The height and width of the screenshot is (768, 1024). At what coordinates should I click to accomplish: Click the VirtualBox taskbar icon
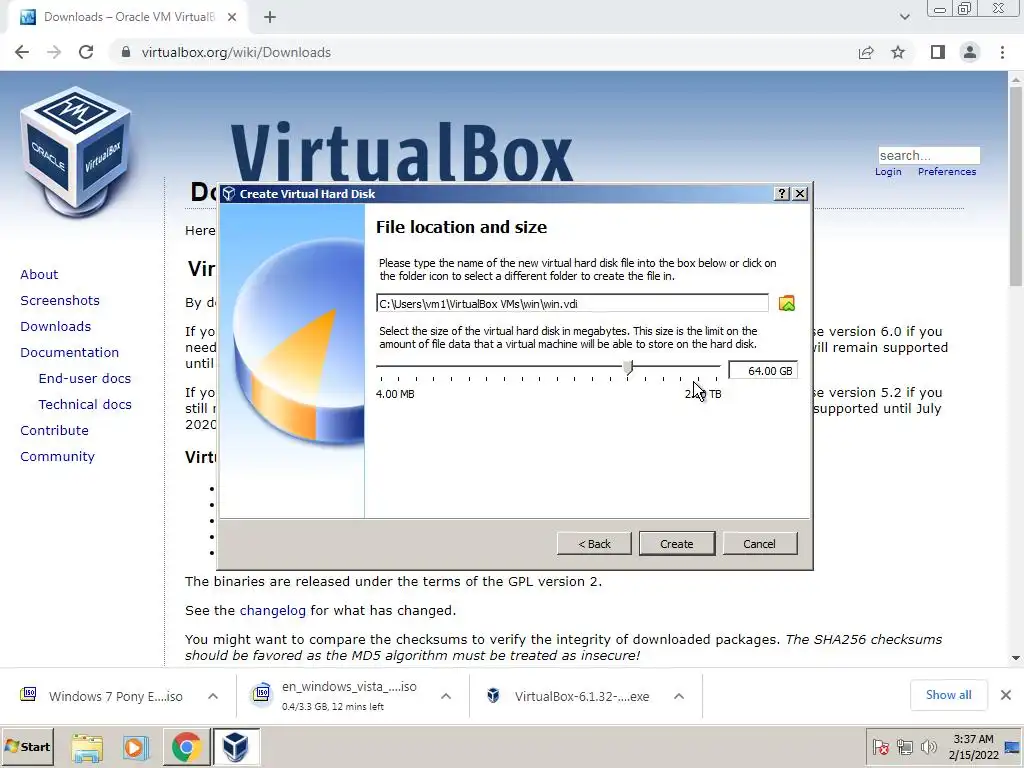point(235,747)
